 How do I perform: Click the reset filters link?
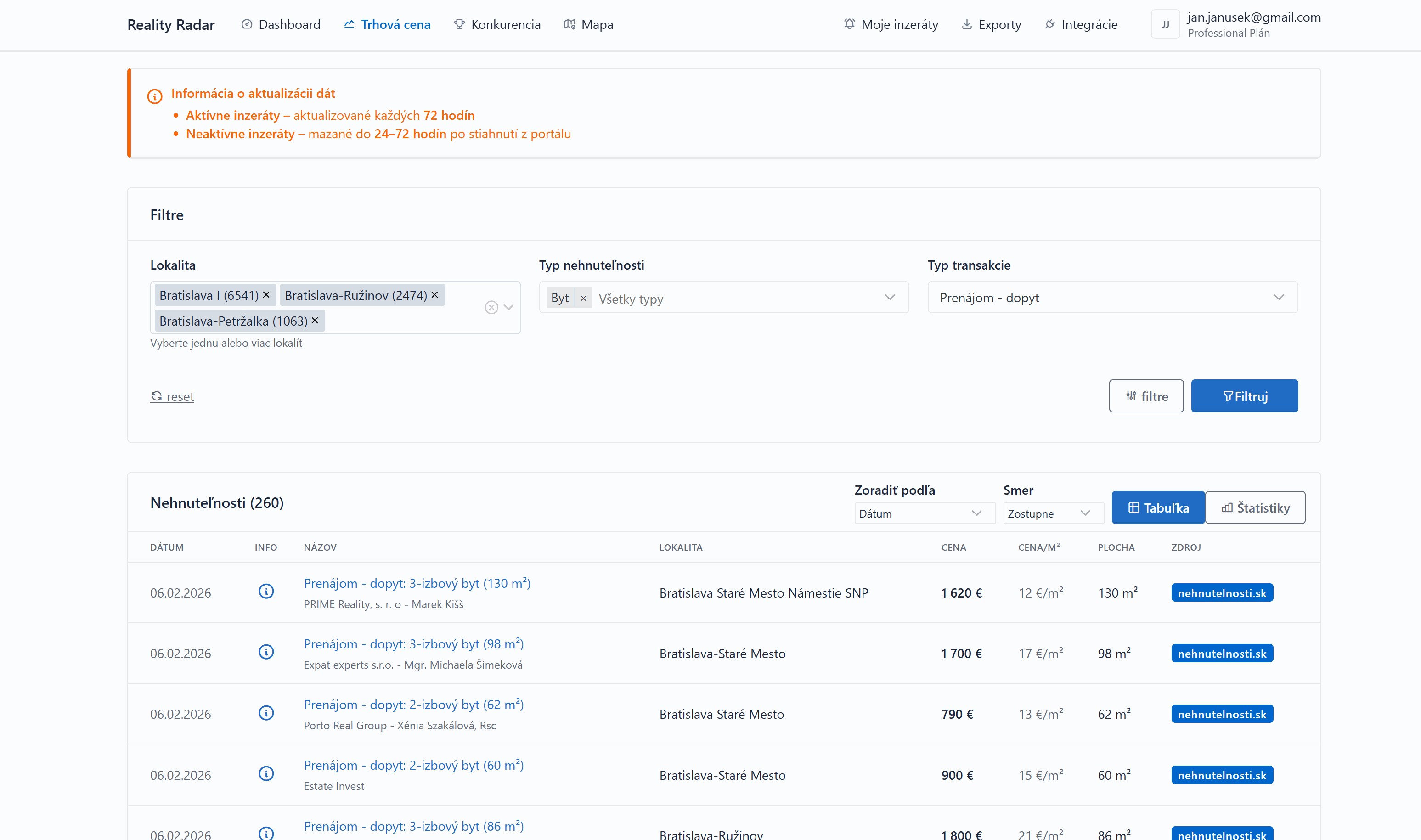(173, 397)
